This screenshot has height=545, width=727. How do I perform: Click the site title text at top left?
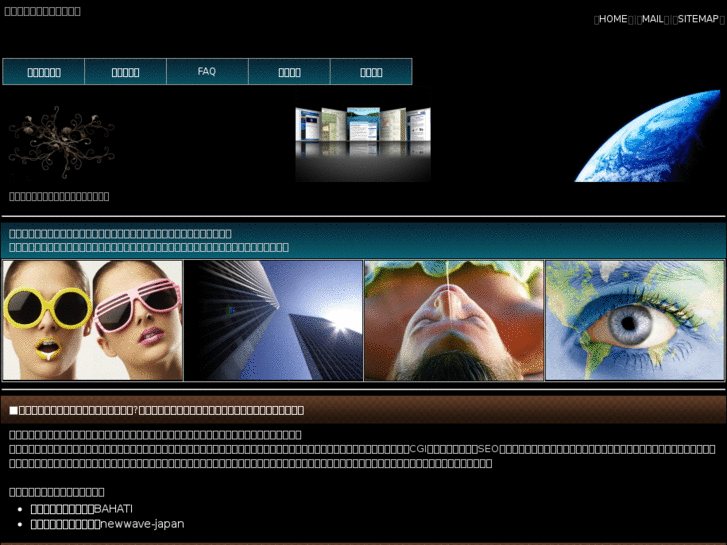pos(43,11)
